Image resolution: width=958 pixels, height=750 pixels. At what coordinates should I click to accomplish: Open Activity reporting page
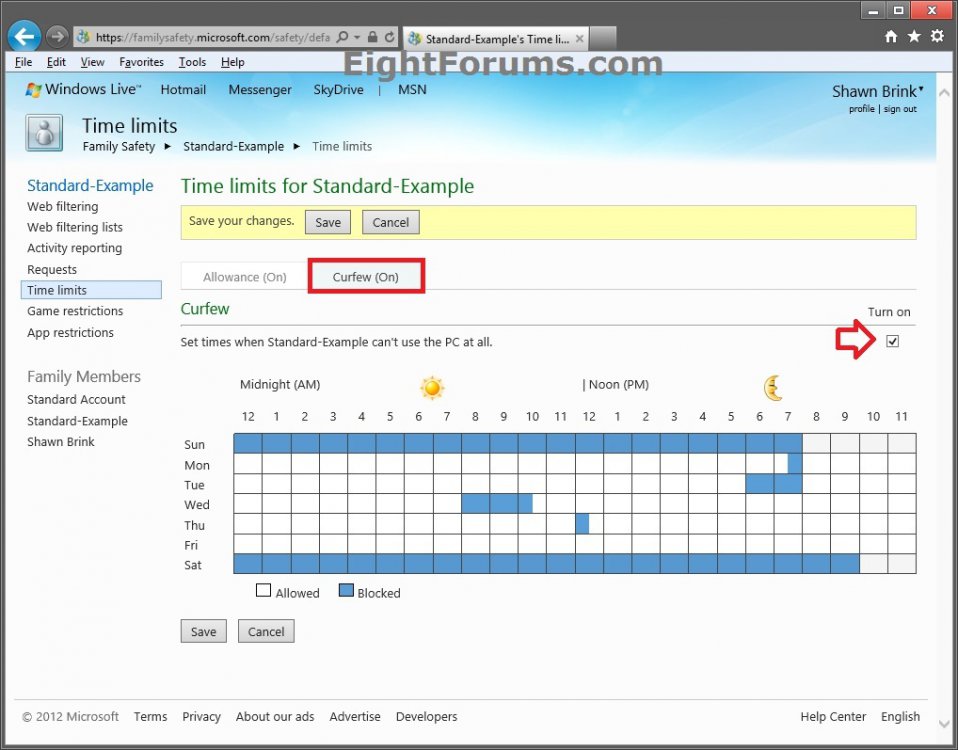pos(75,248)
